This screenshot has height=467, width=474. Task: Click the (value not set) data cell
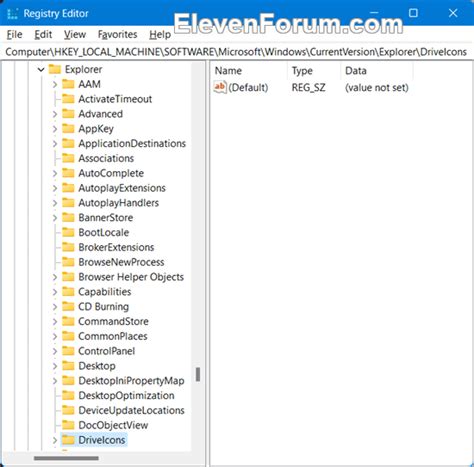point(377,88)
